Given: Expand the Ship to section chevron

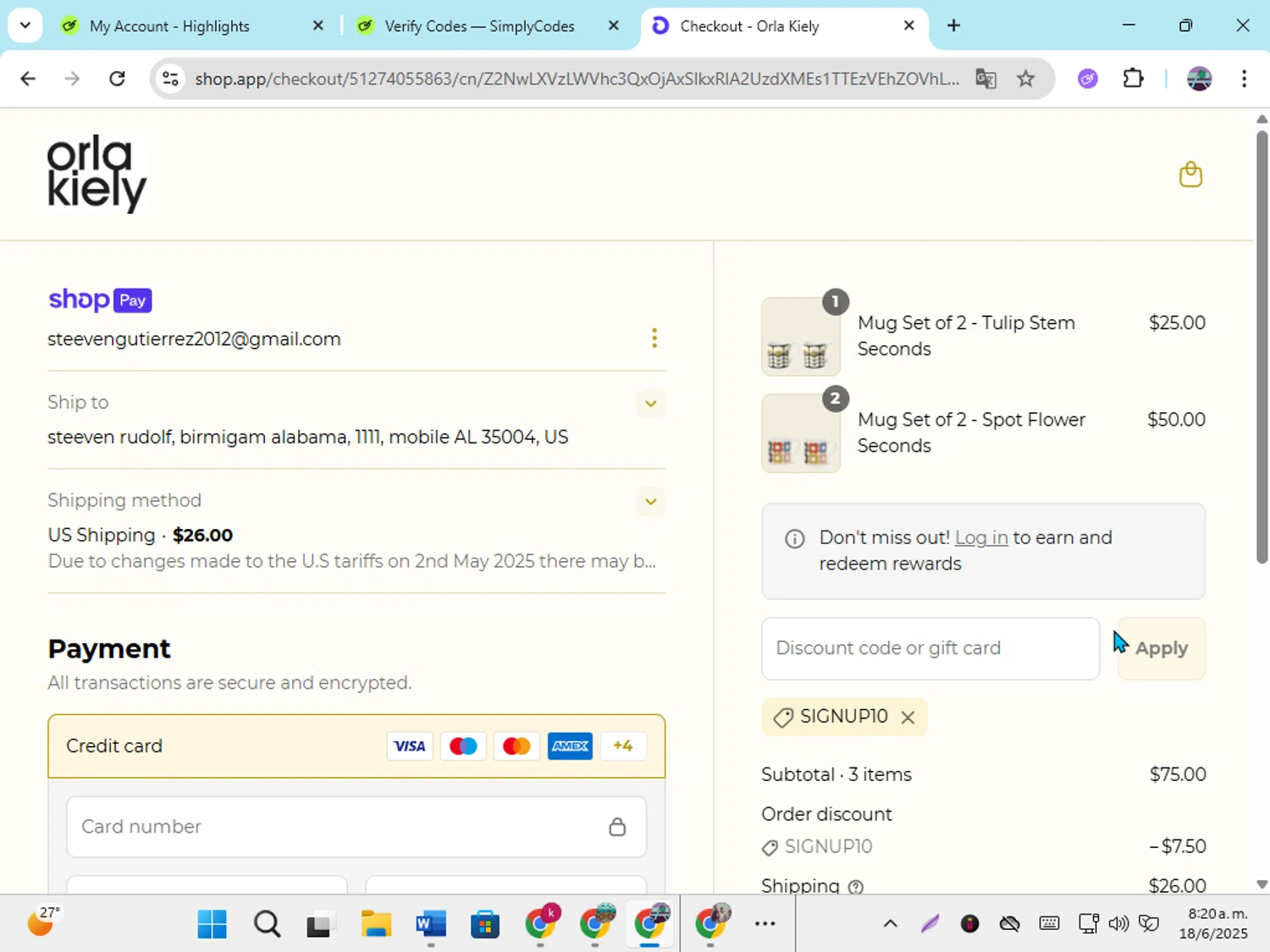Looking at the screenshot, I should click(650, 403).
